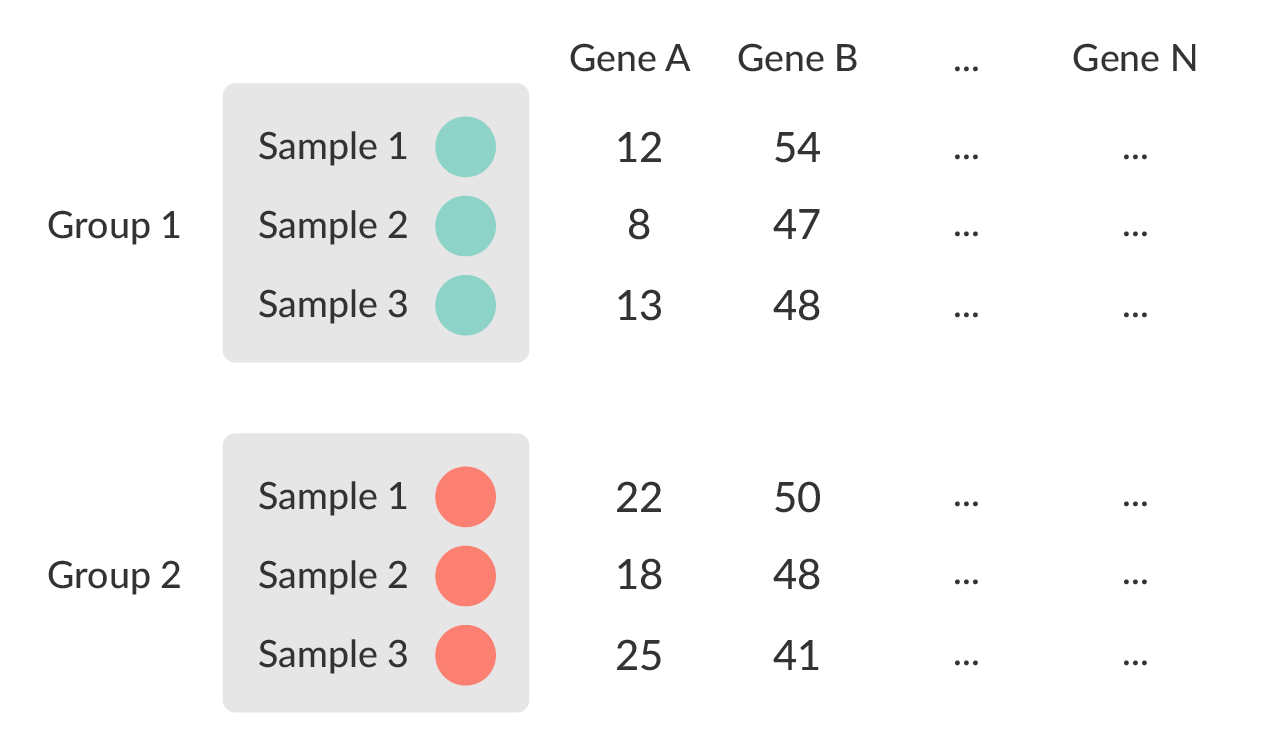The image size is (1265, 746).
Task: Select the Gene B column header
Action: 797,59
